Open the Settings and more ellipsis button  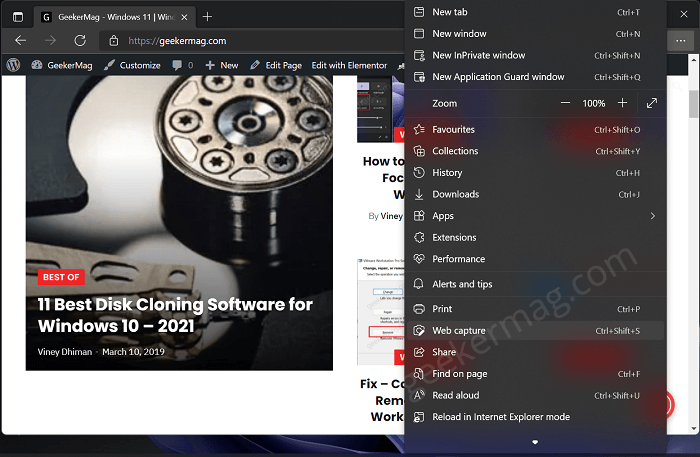[681, 41]
